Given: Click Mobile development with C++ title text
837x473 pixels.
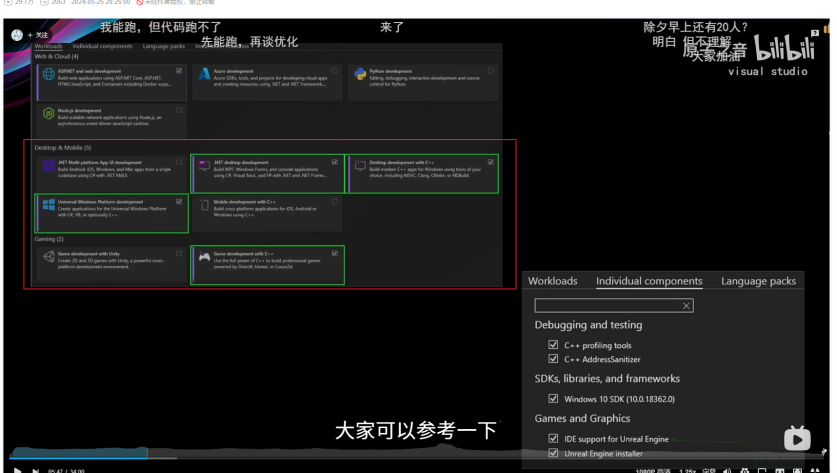Looking at the screenshot, I should pos(244,202).
